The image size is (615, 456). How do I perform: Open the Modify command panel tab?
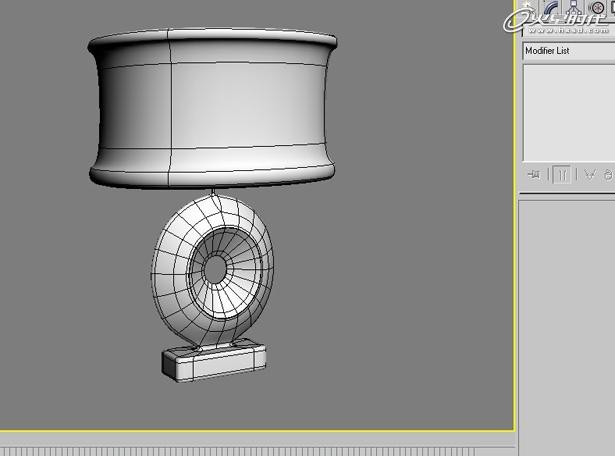coord(551,8)
